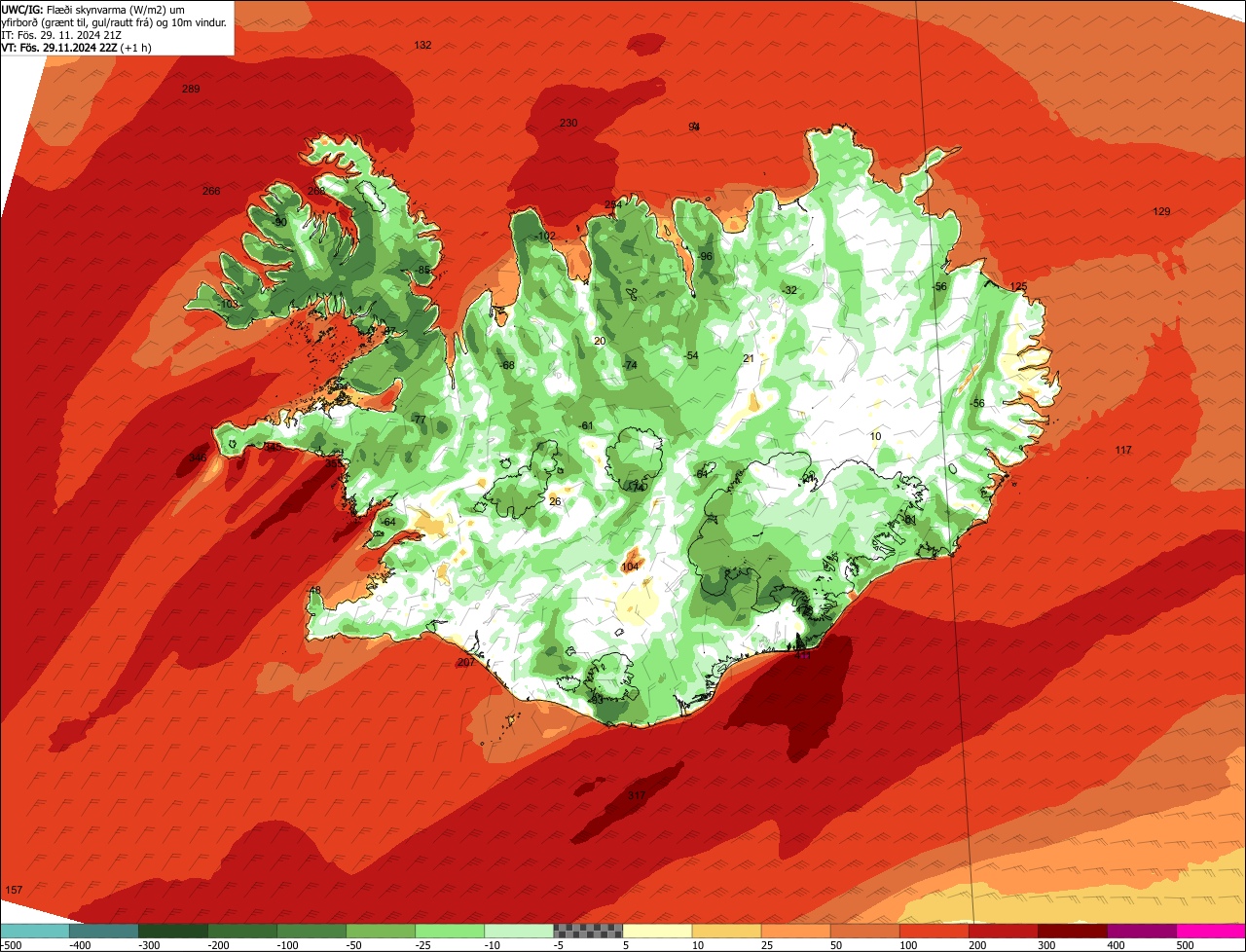Screen dimensions: 1246x952
Task: Click the line 'IT: Fös. 29. 11. 2024 21Z'
Action: pyautogui.click(x=61, y=34)
